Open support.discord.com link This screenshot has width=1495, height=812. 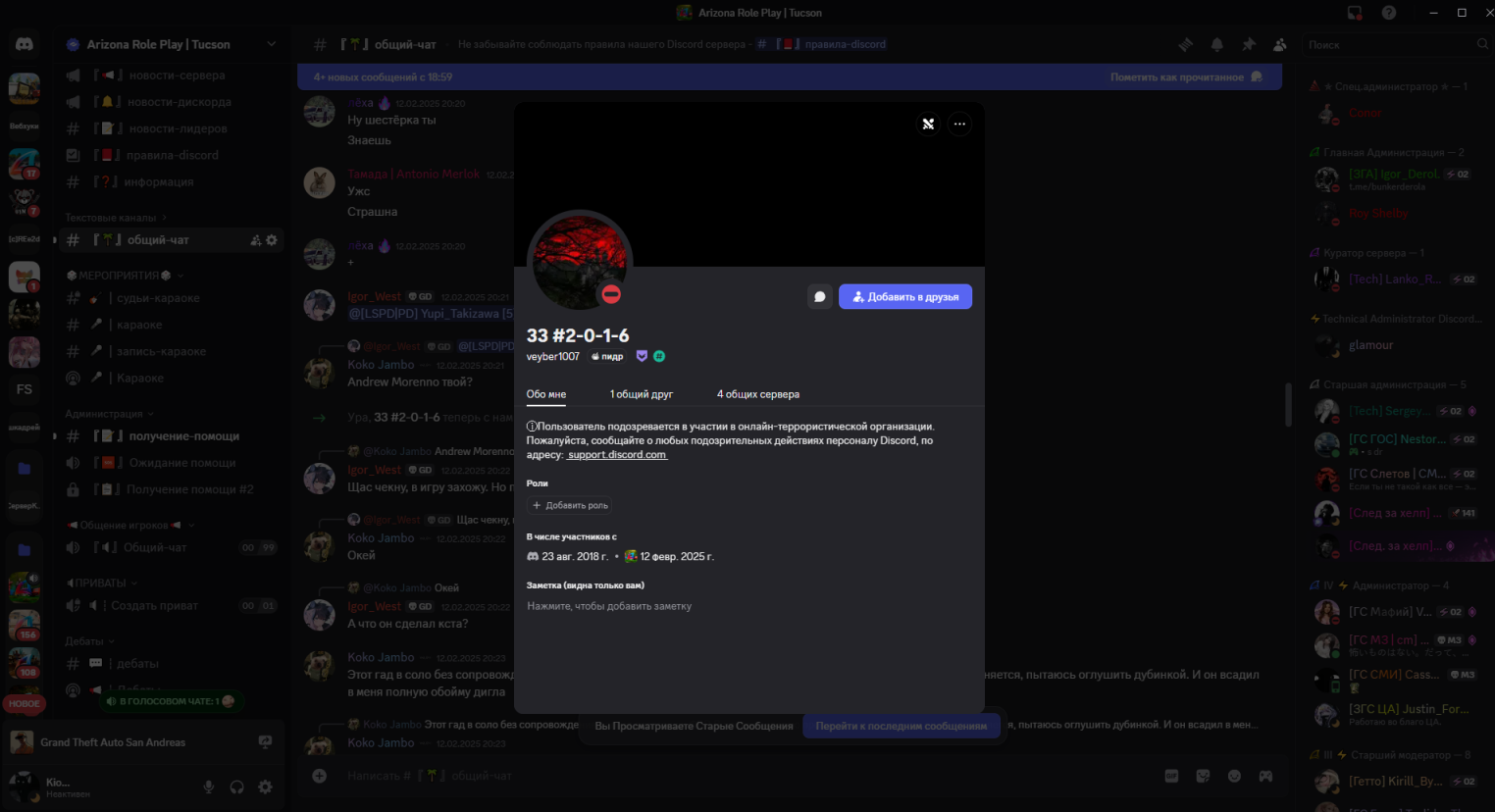coord(617,455)
